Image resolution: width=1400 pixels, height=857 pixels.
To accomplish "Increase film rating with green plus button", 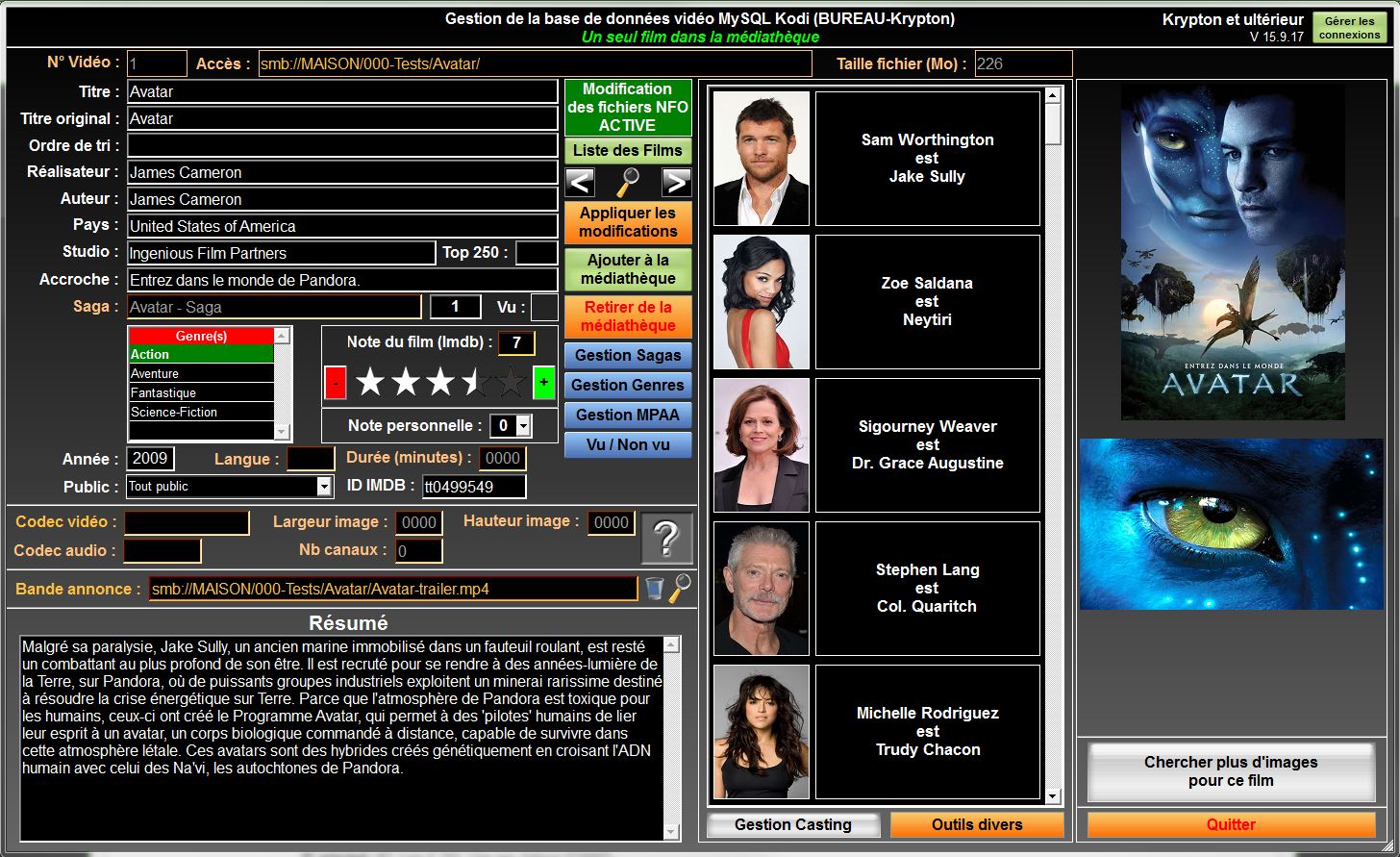I will (x=543, y=383).
